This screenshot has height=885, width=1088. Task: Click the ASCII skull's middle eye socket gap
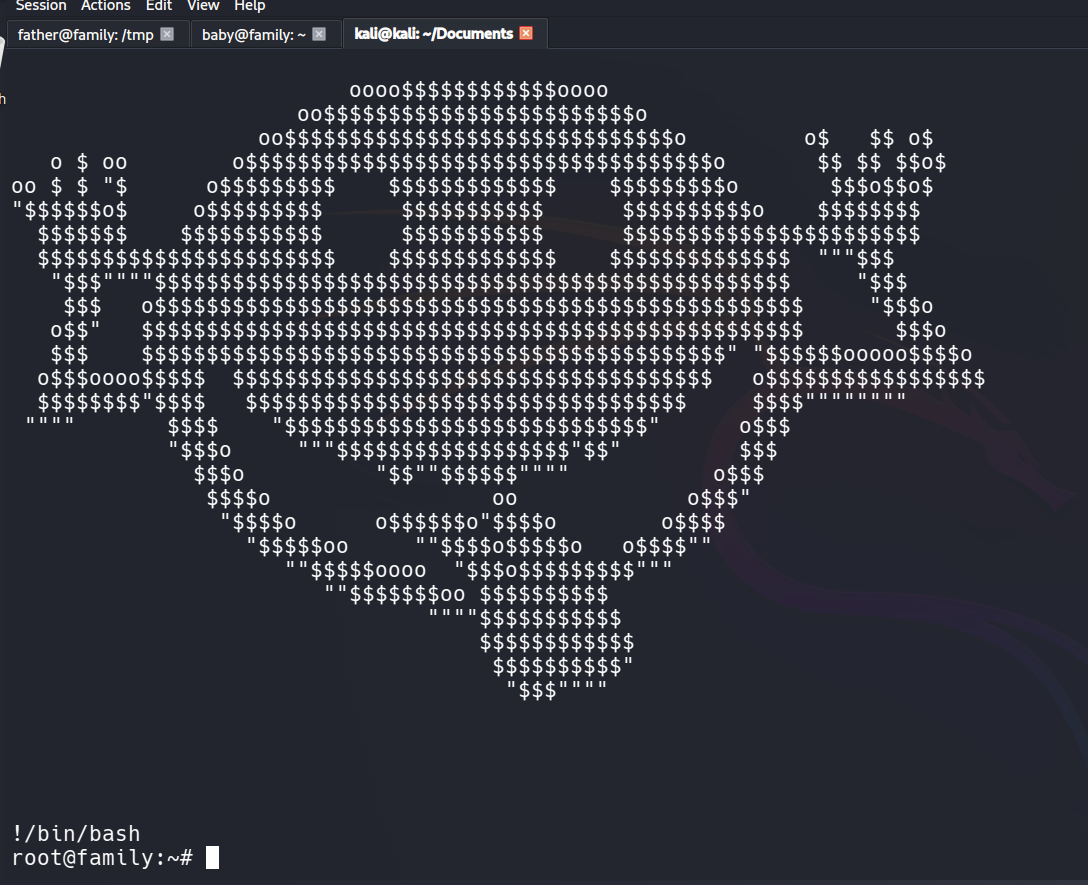[582, 211]
